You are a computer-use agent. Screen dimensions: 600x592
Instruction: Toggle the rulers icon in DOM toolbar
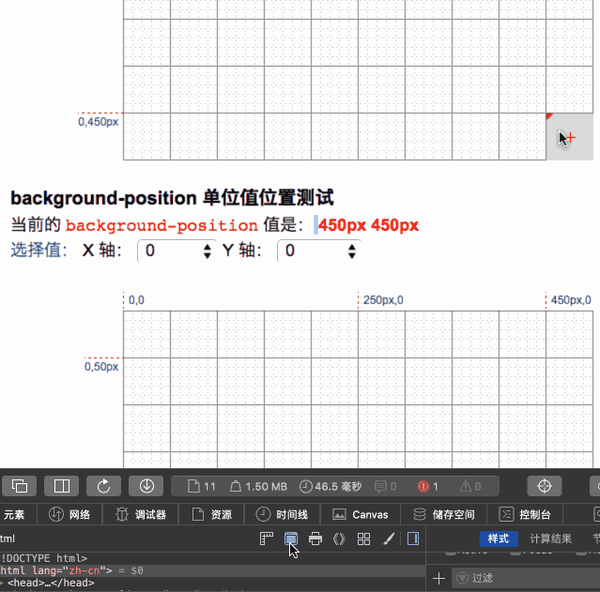[266, 539]
